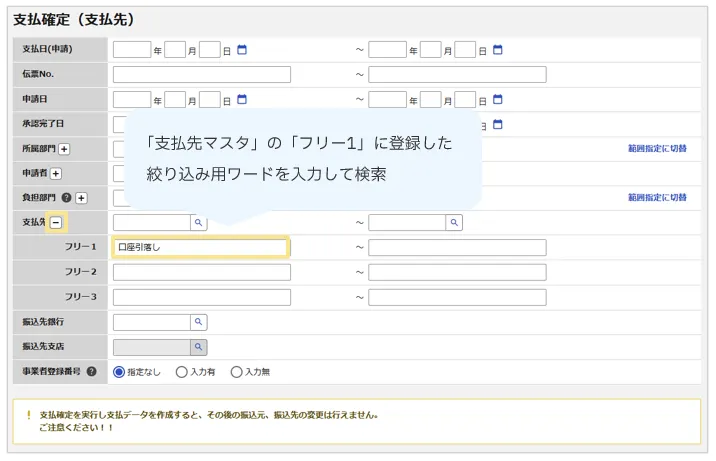
Task: Open calendar for 支払日(申請) start date
Action: tap(242, 49)
